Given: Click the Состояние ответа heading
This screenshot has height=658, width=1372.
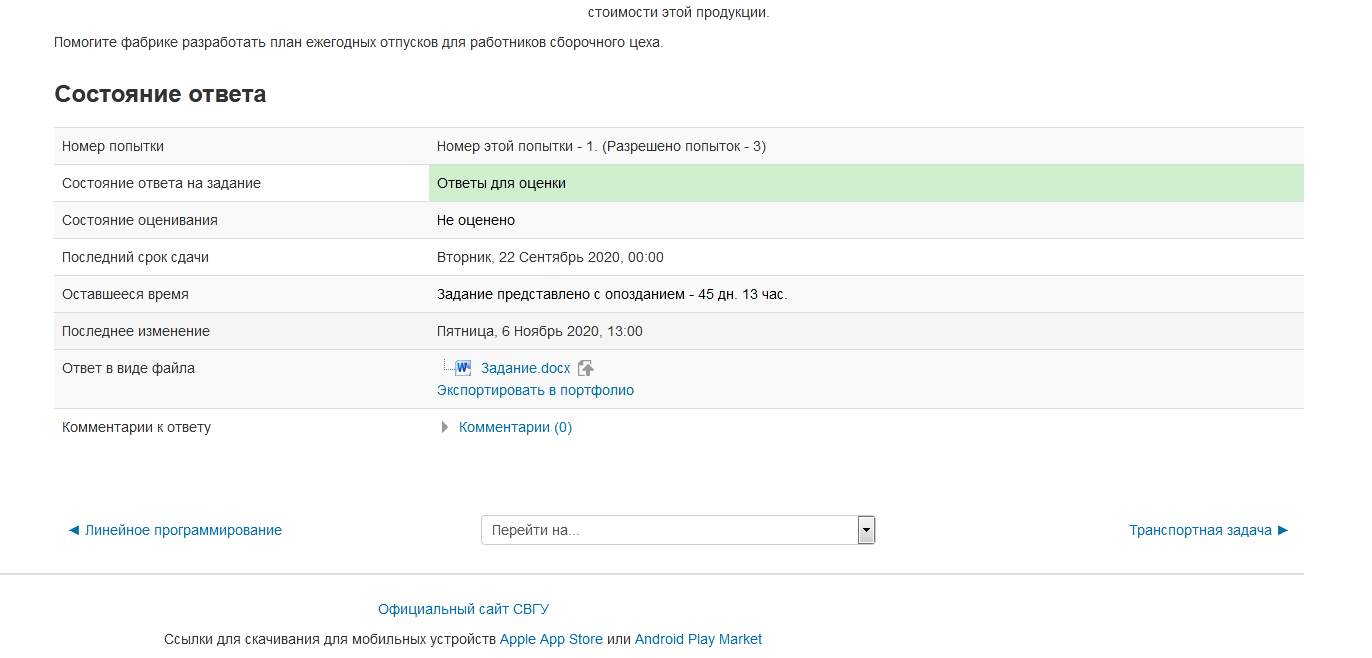Looking at the screenshot, I should [160, 94].
